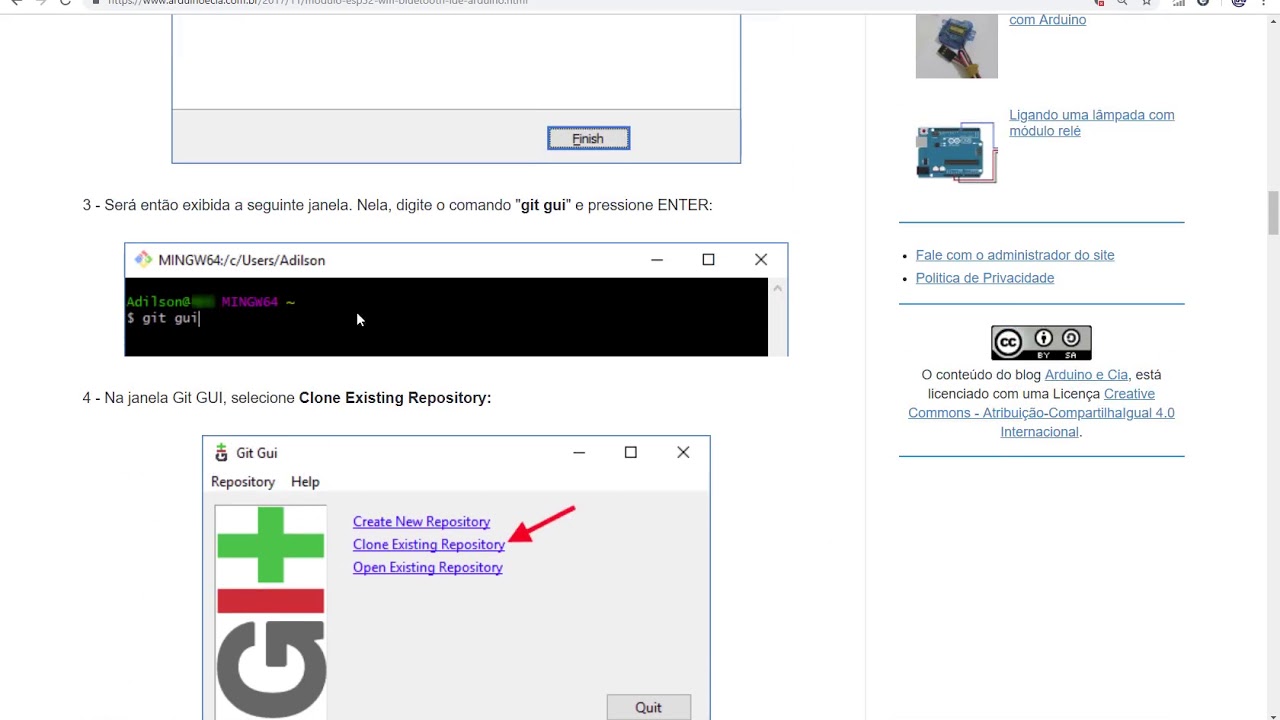Open the Arduino relay module thumbnail
Image resolution: width=1280 pixels, height=720 pixels.
957,152
